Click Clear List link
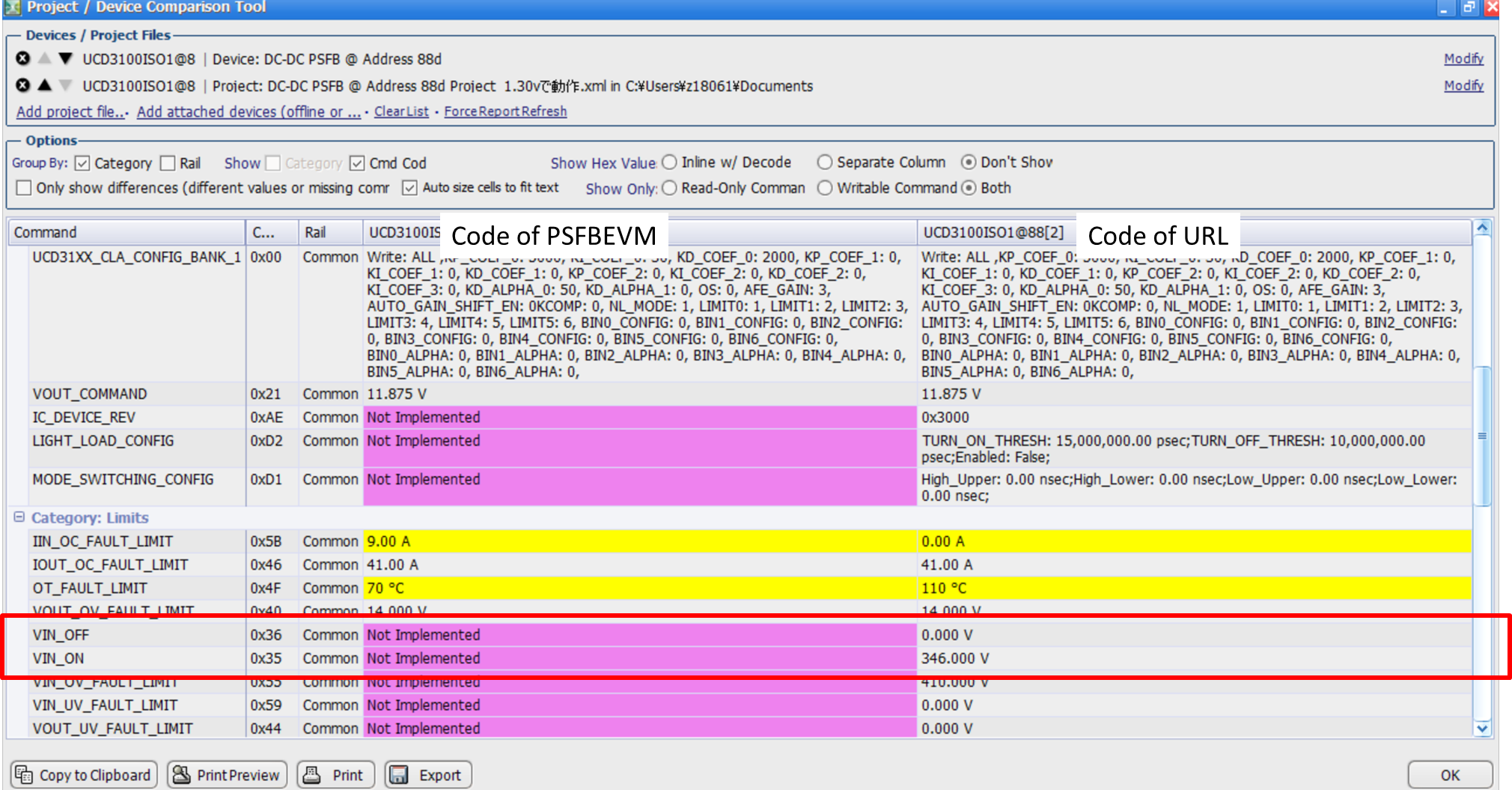This screenshot has height=790, width=1512. tap(401, 112)
